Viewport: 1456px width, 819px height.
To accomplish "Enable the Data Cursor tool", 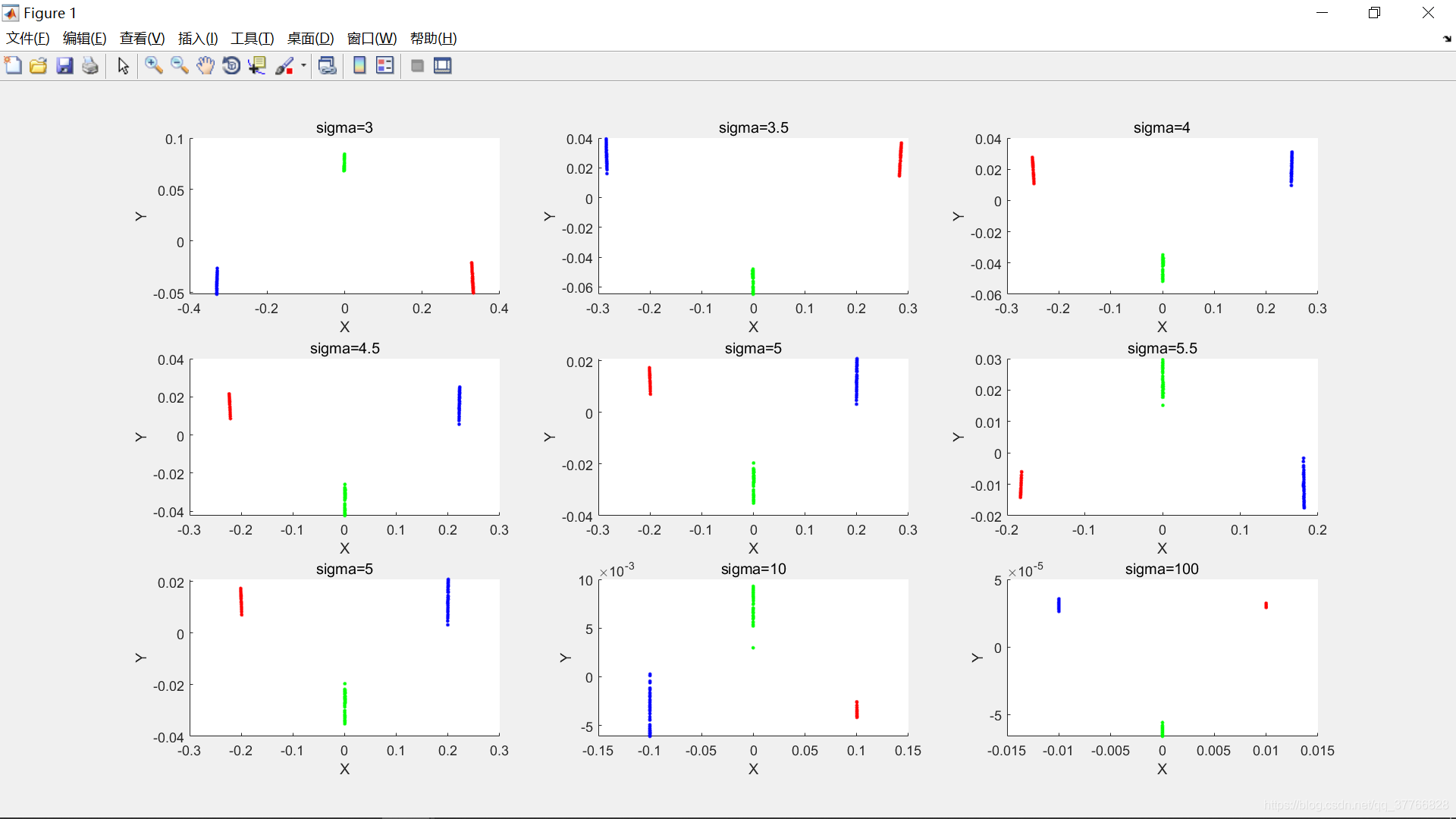I will [257, 66].
